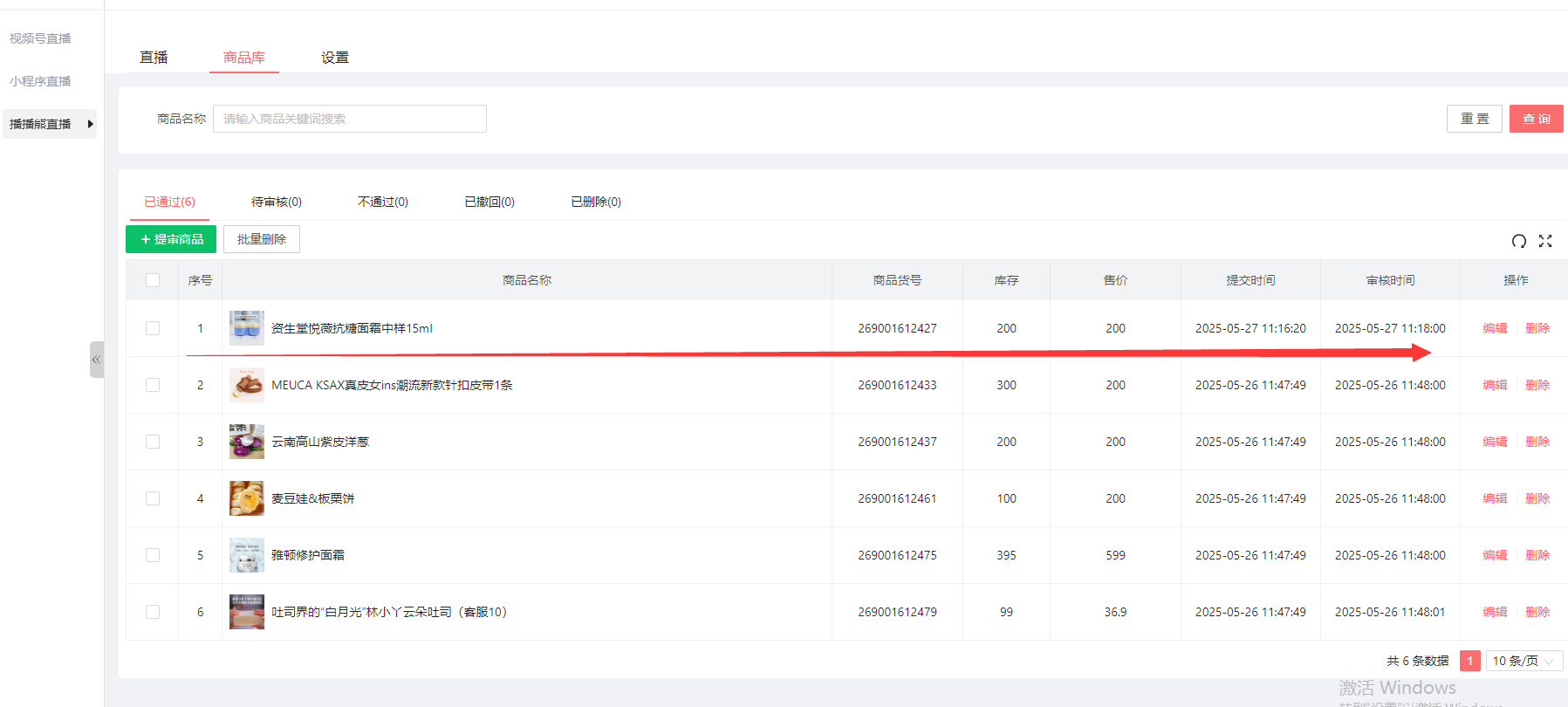The image size is (1568, 707).
Task: Click 编辑 link for row 6 product
Action: coord(1495,612)
